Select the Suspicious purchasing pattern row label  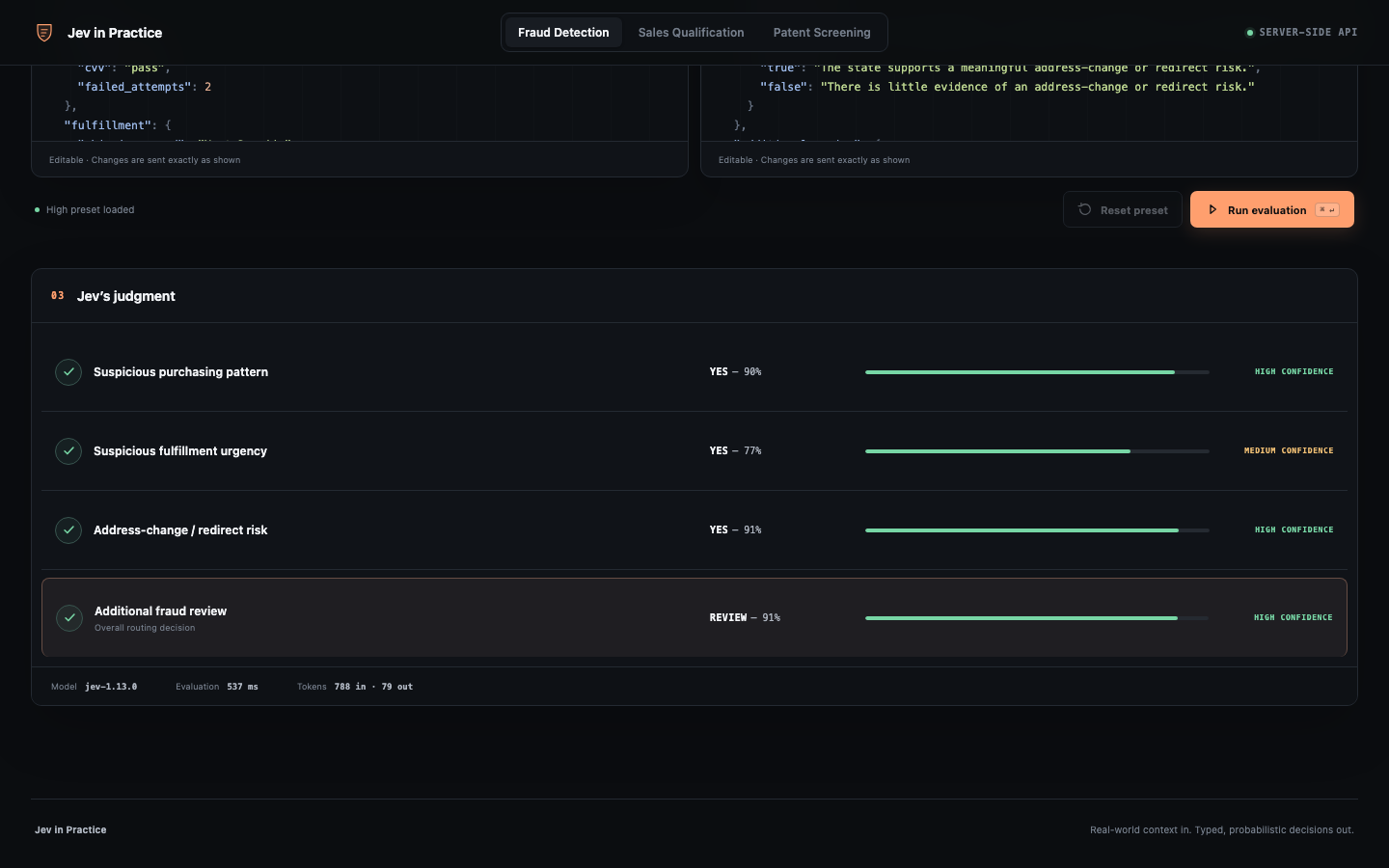180,371
